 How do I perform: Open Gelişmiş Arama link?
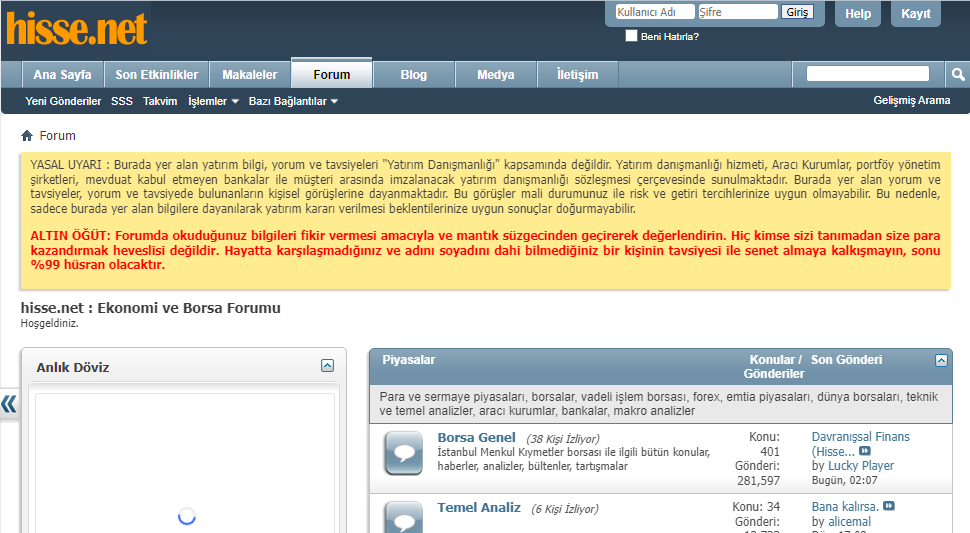point(912,100)
